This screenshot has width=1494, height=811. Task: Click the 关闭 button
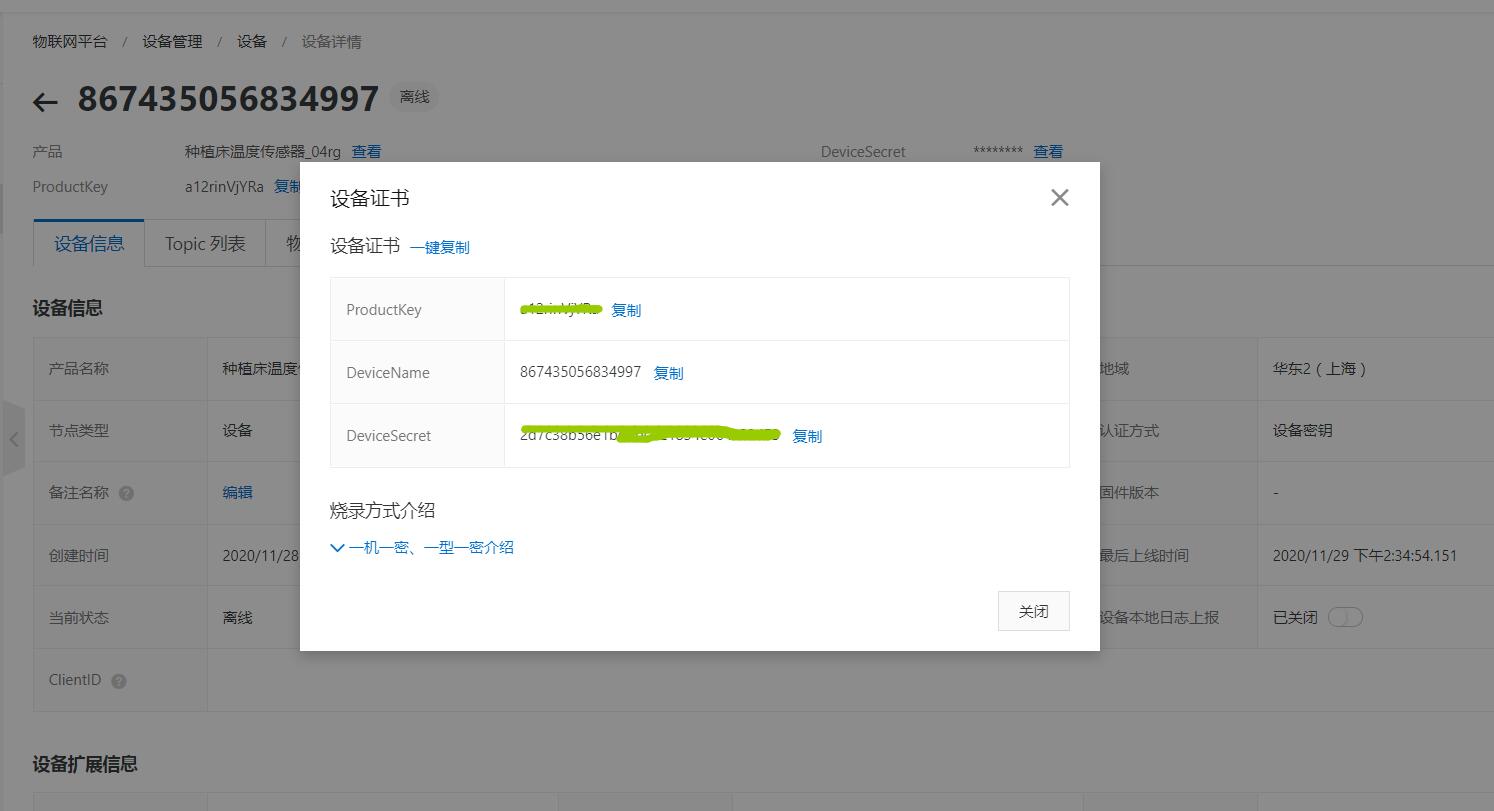[1033, 611]
